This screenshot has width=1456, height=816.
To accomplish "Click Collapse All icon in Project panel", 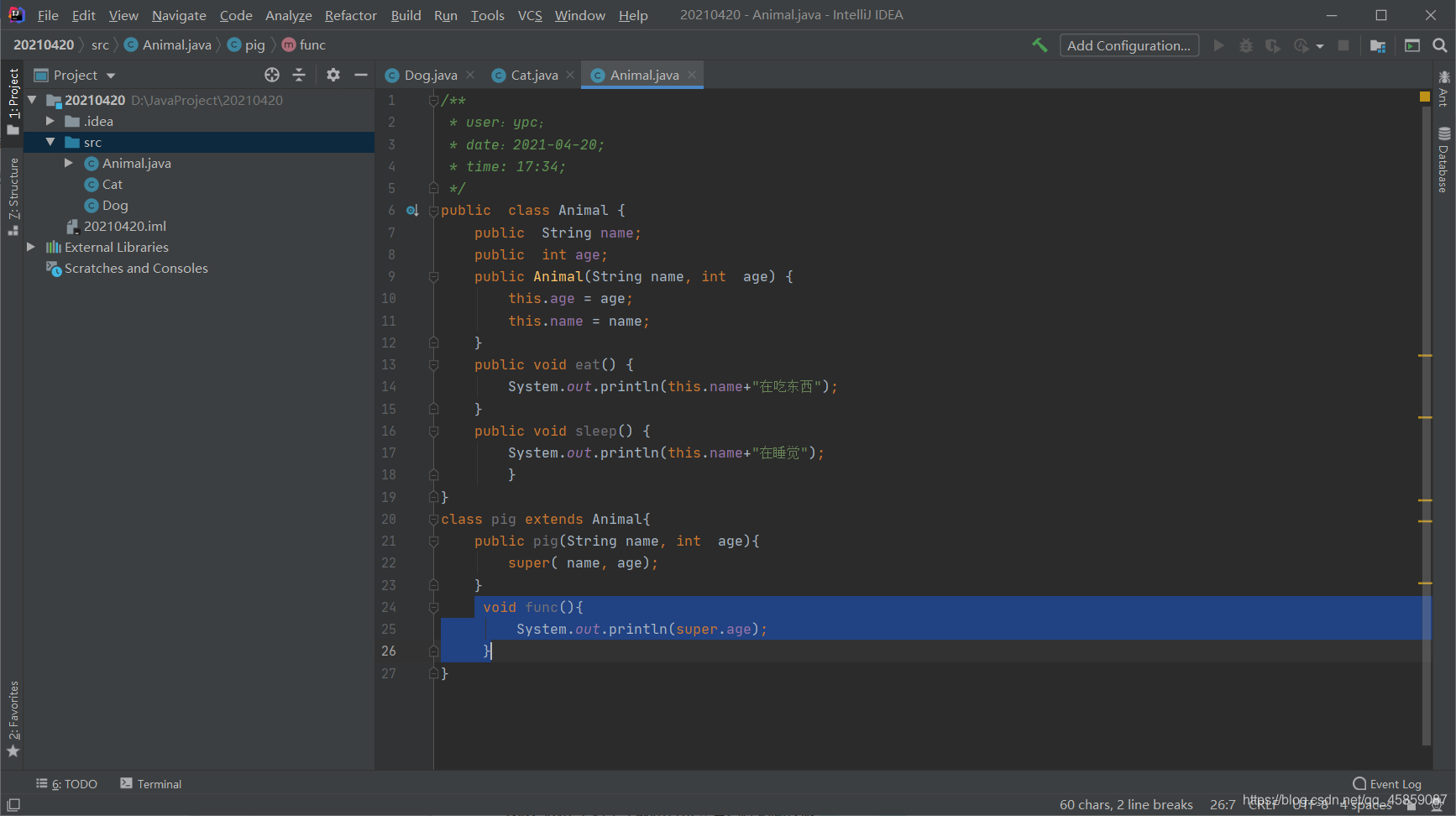I will point(299,75).
